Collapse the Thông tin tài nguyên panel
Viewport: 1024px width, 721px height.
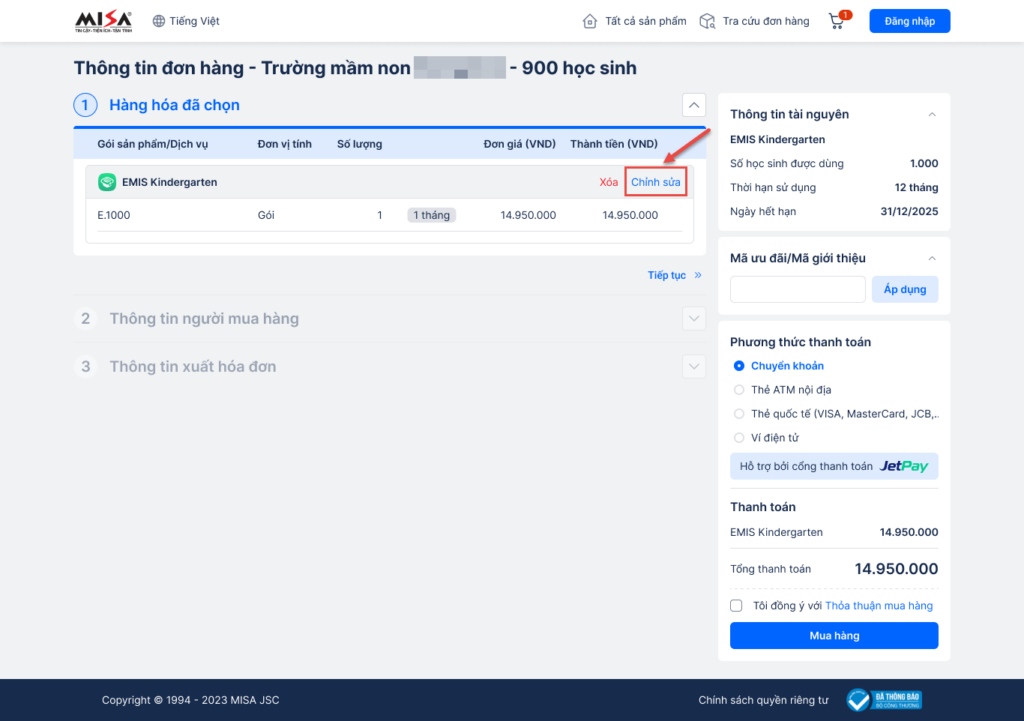pos(932,114)
